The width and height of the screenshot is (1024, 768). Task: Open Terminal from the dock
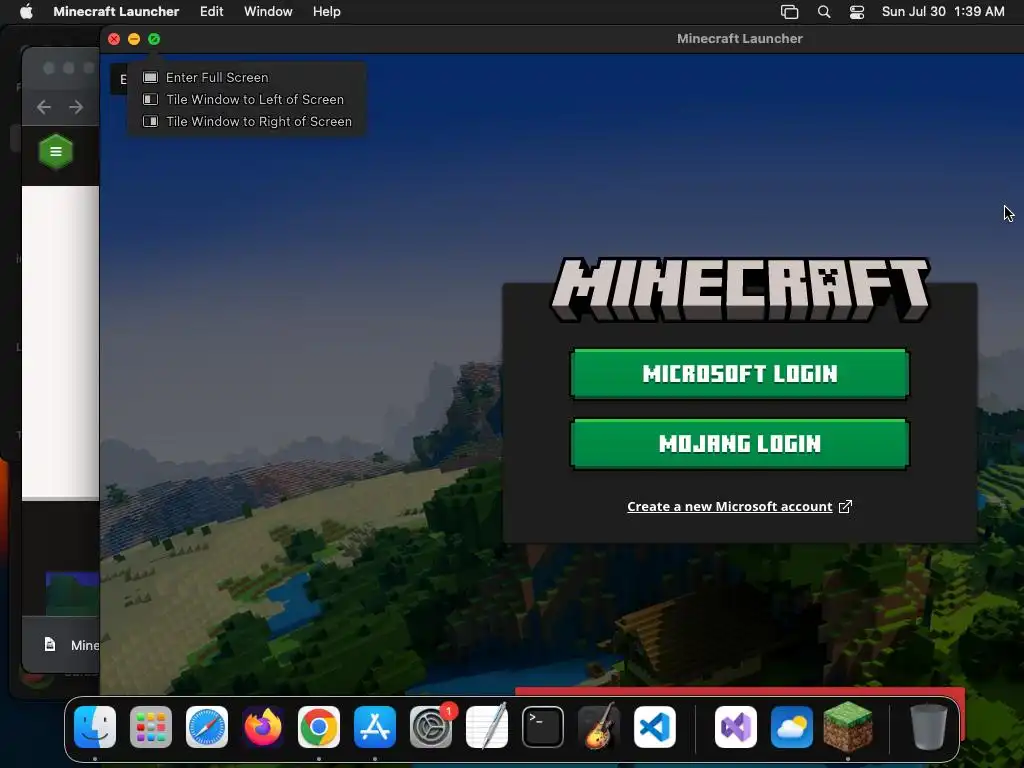pos(543,727)
